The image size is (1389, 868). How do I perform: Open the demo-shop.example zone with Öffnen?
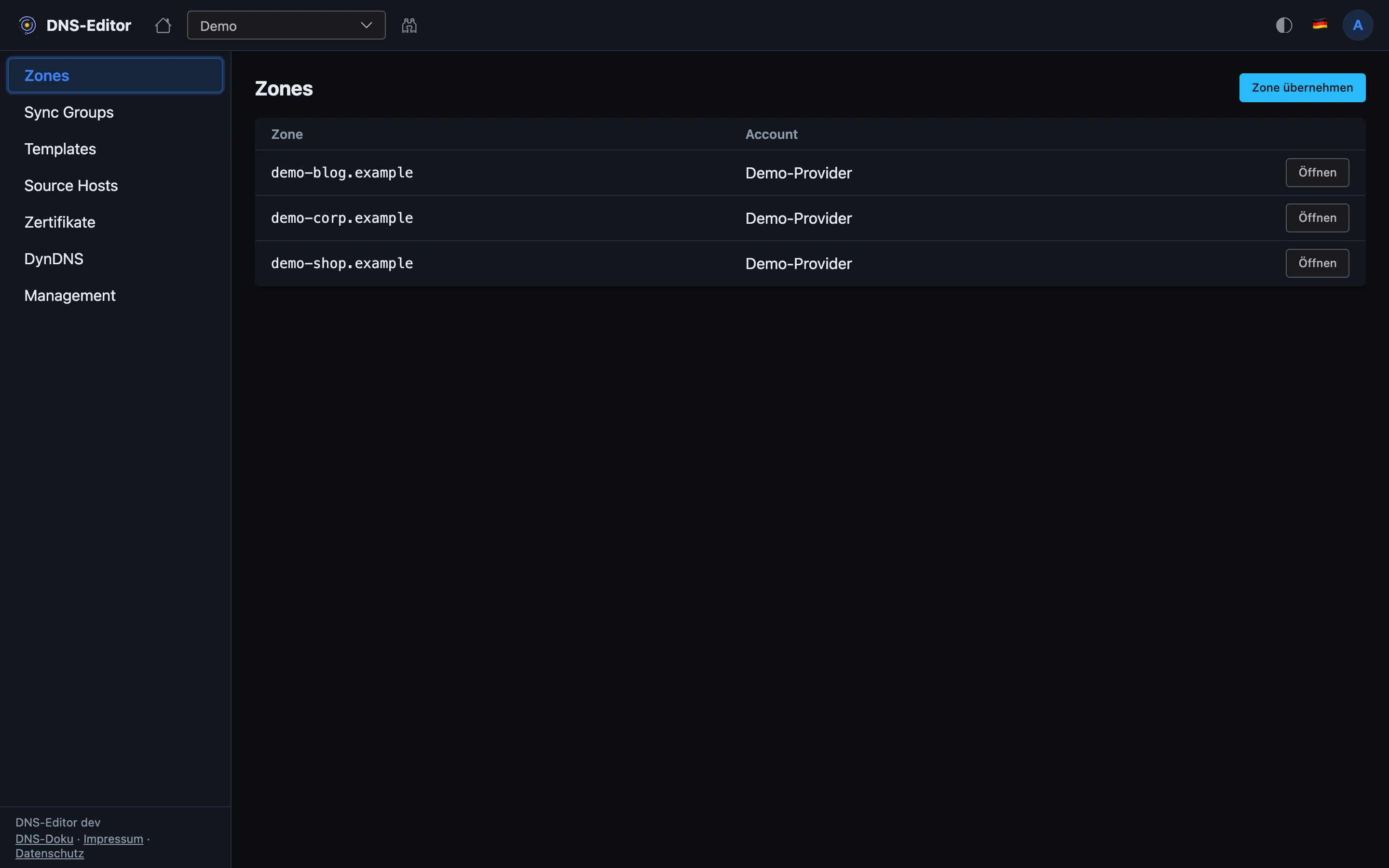[1317, 263]
